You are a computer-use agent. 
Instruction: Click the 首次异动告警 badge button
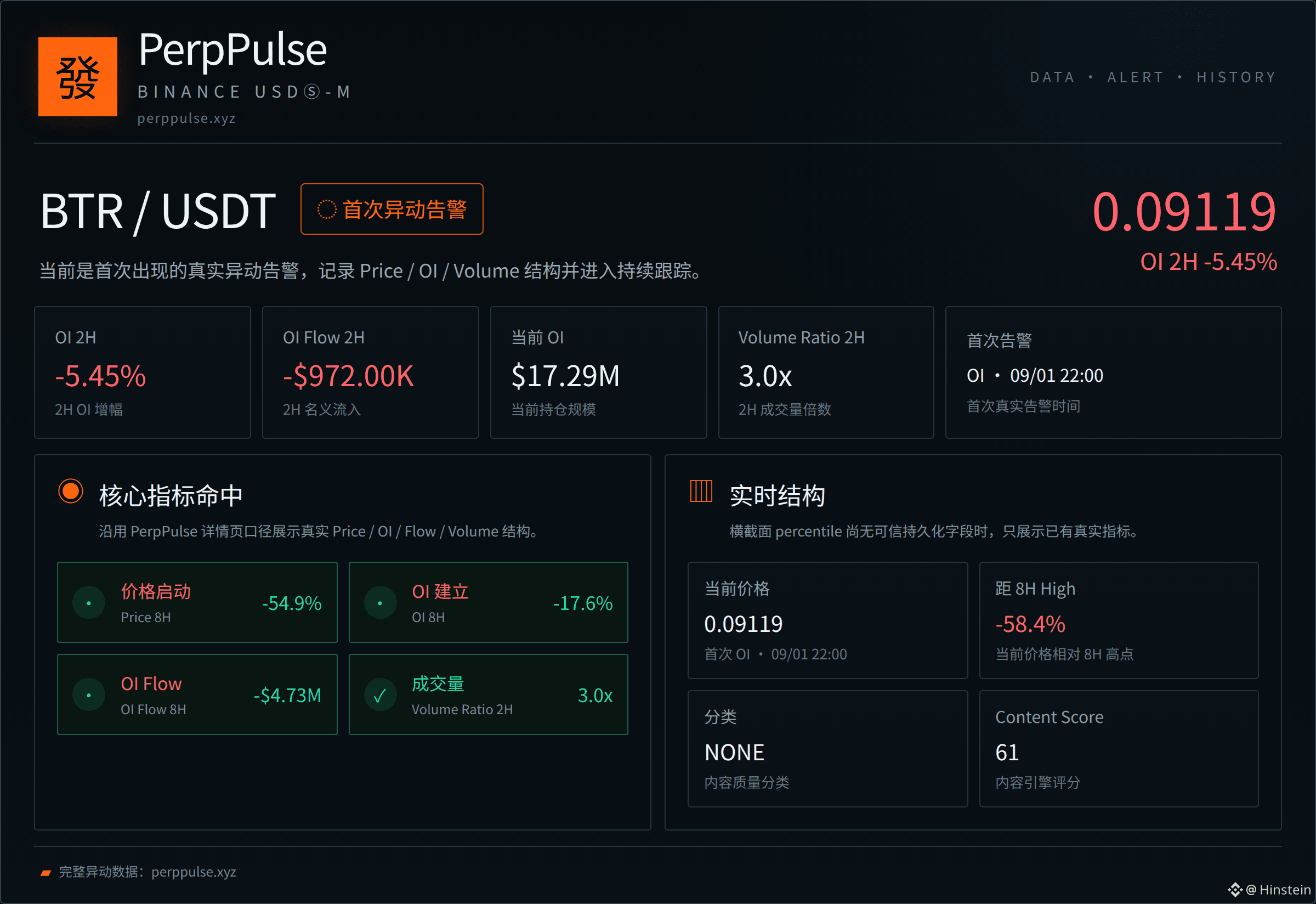coord(392,209)
